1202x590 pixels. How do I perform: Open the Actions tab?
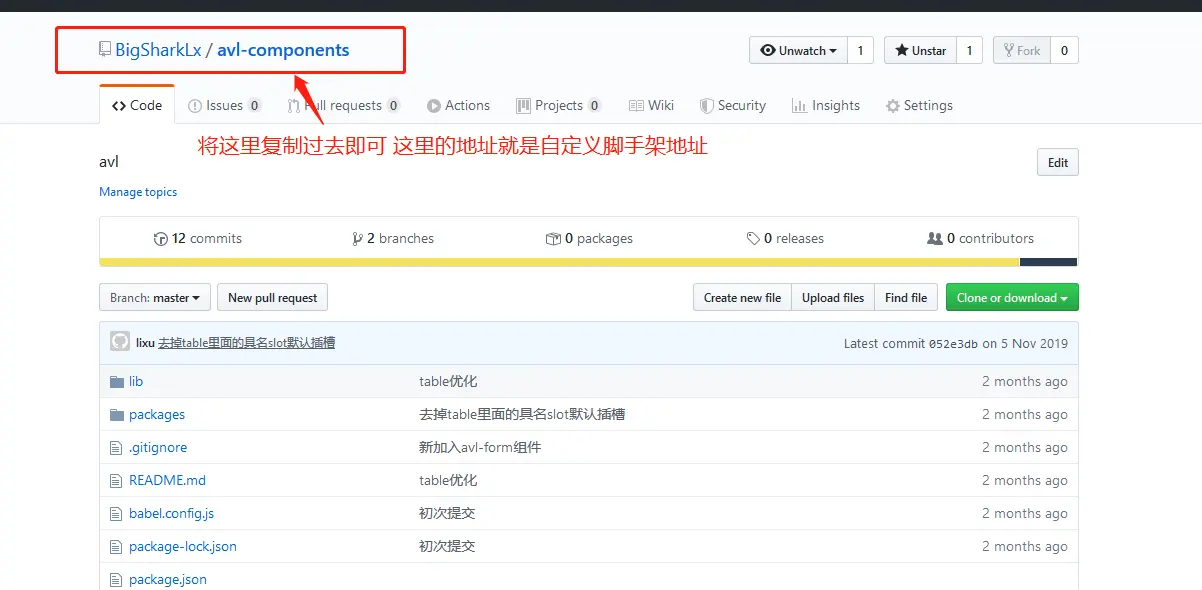click(x=458, y=105)
